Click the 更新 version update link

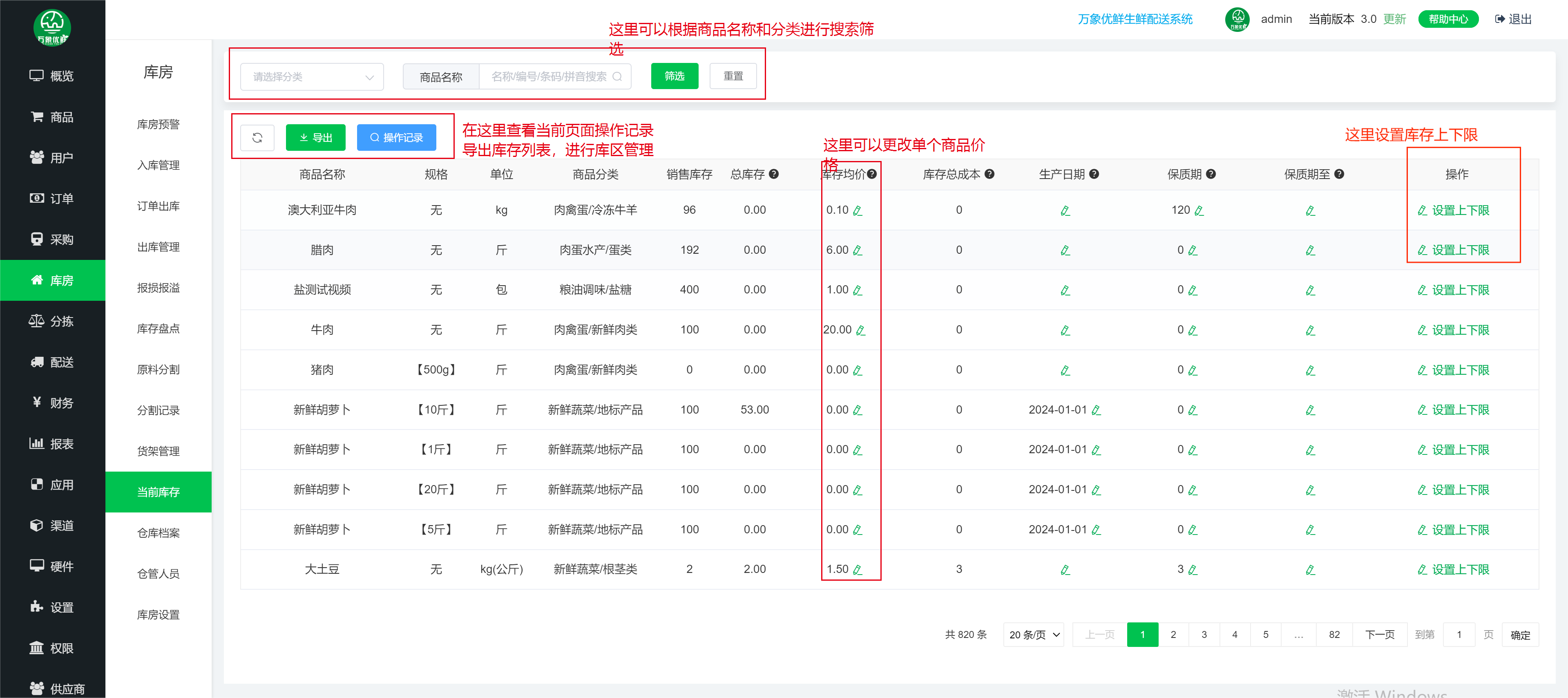pyautogui.click(x=1394, y=19)
